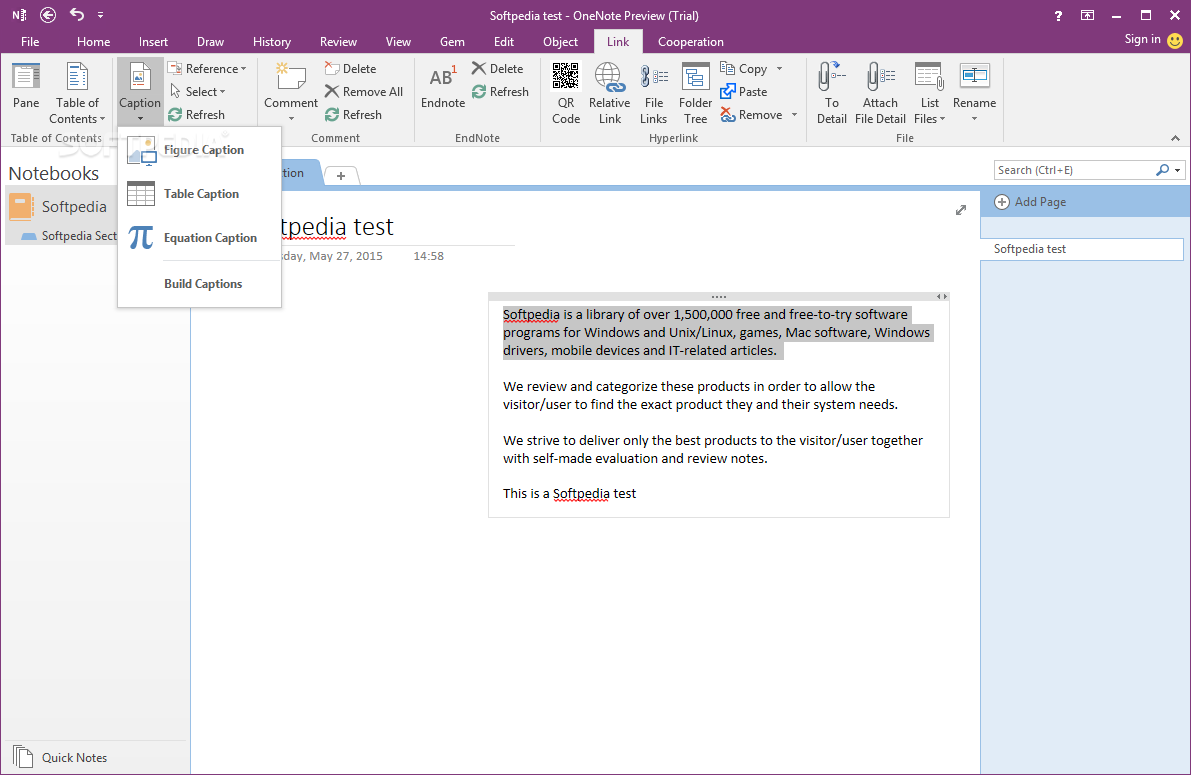Open Ribbon Display Options button
The image size is (1191, 775).
pyautogui.click(x=1088, y=15)
